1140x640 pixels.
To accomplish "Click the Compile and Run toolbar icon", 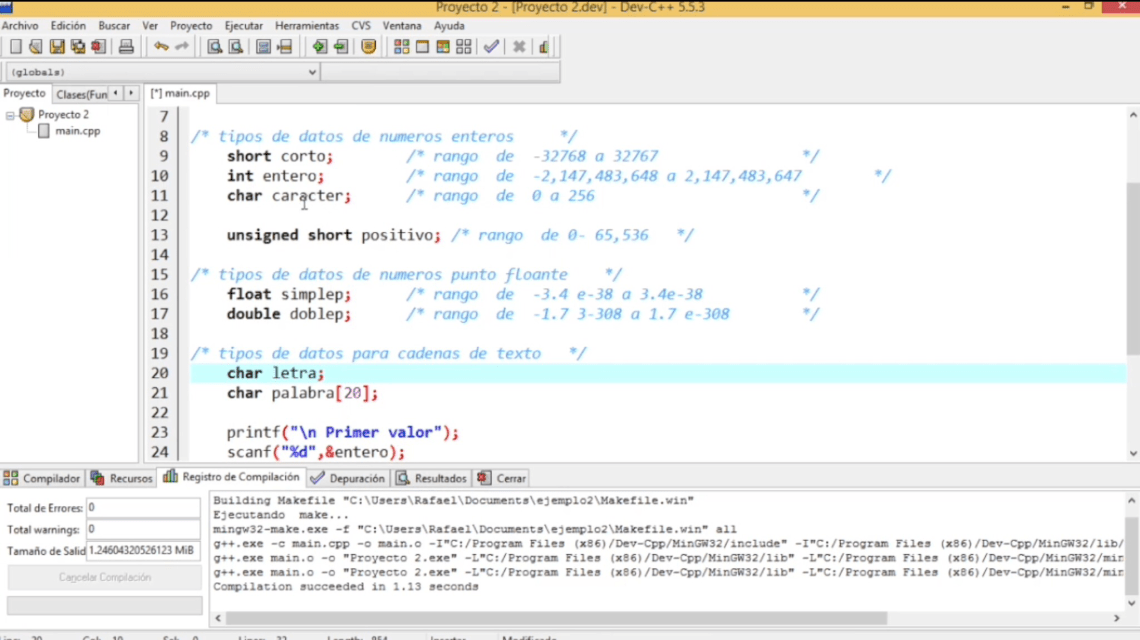I will pyautogui.click(x=443, y=46).
